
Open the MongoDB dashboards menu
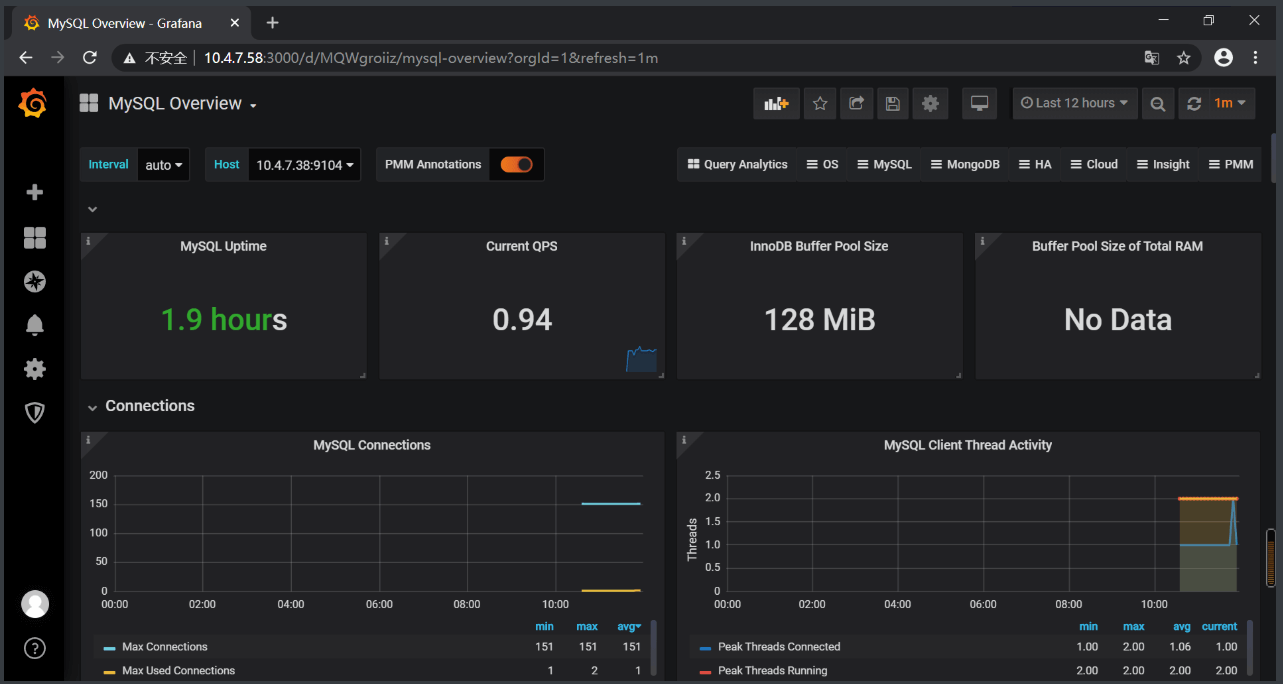(964, 165)
